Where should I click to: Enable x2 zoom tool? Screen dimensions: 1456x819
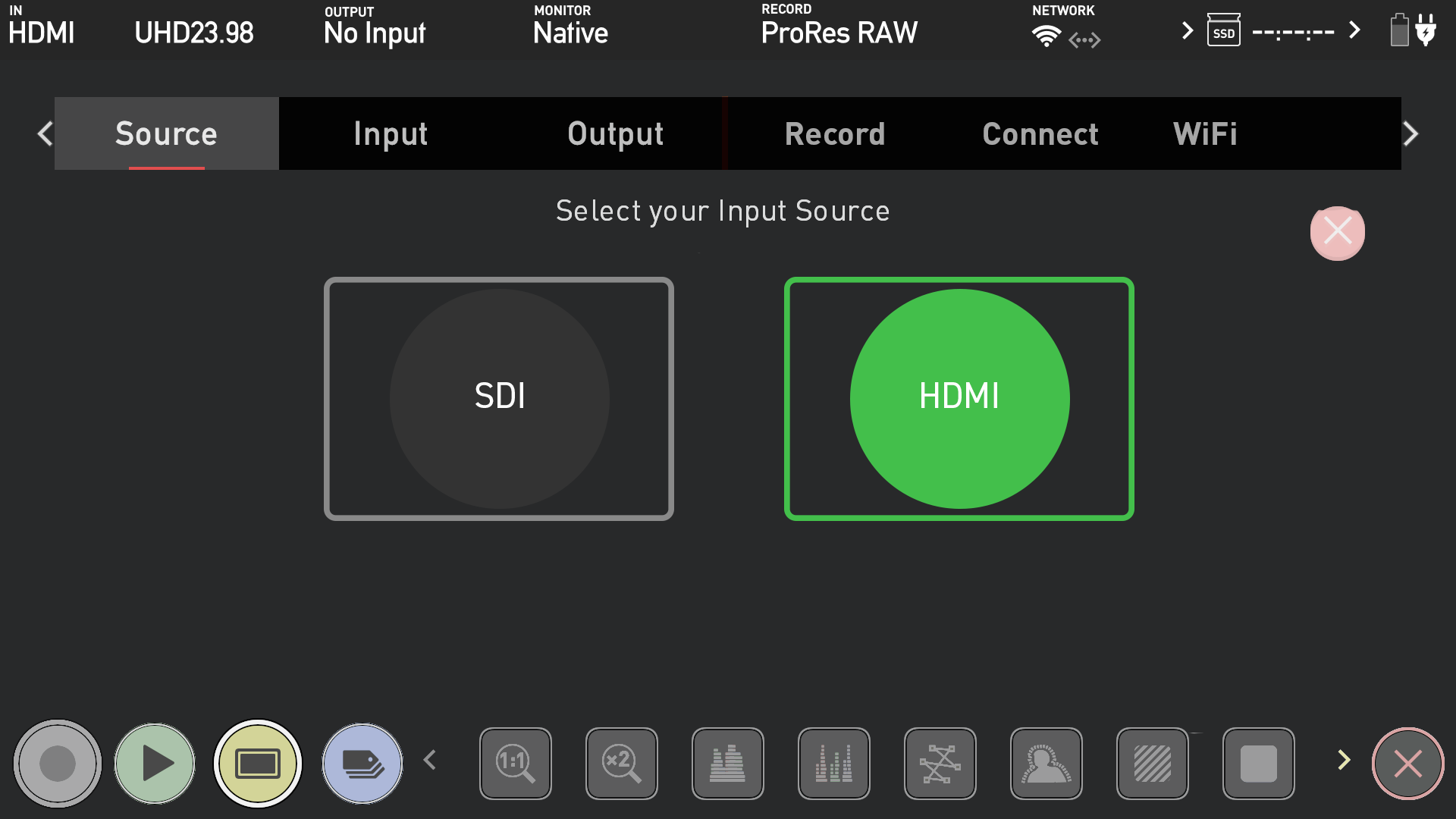point(622,763)
